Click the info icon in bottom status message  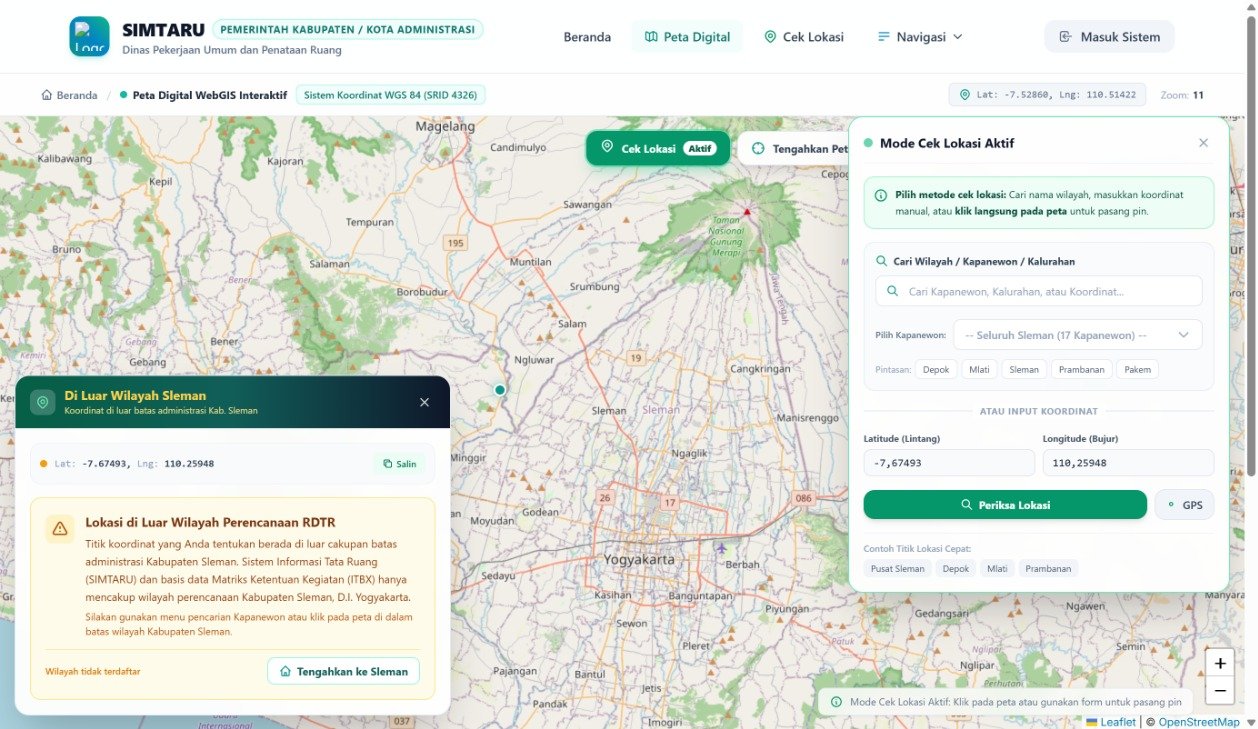(x=836, y=702)
